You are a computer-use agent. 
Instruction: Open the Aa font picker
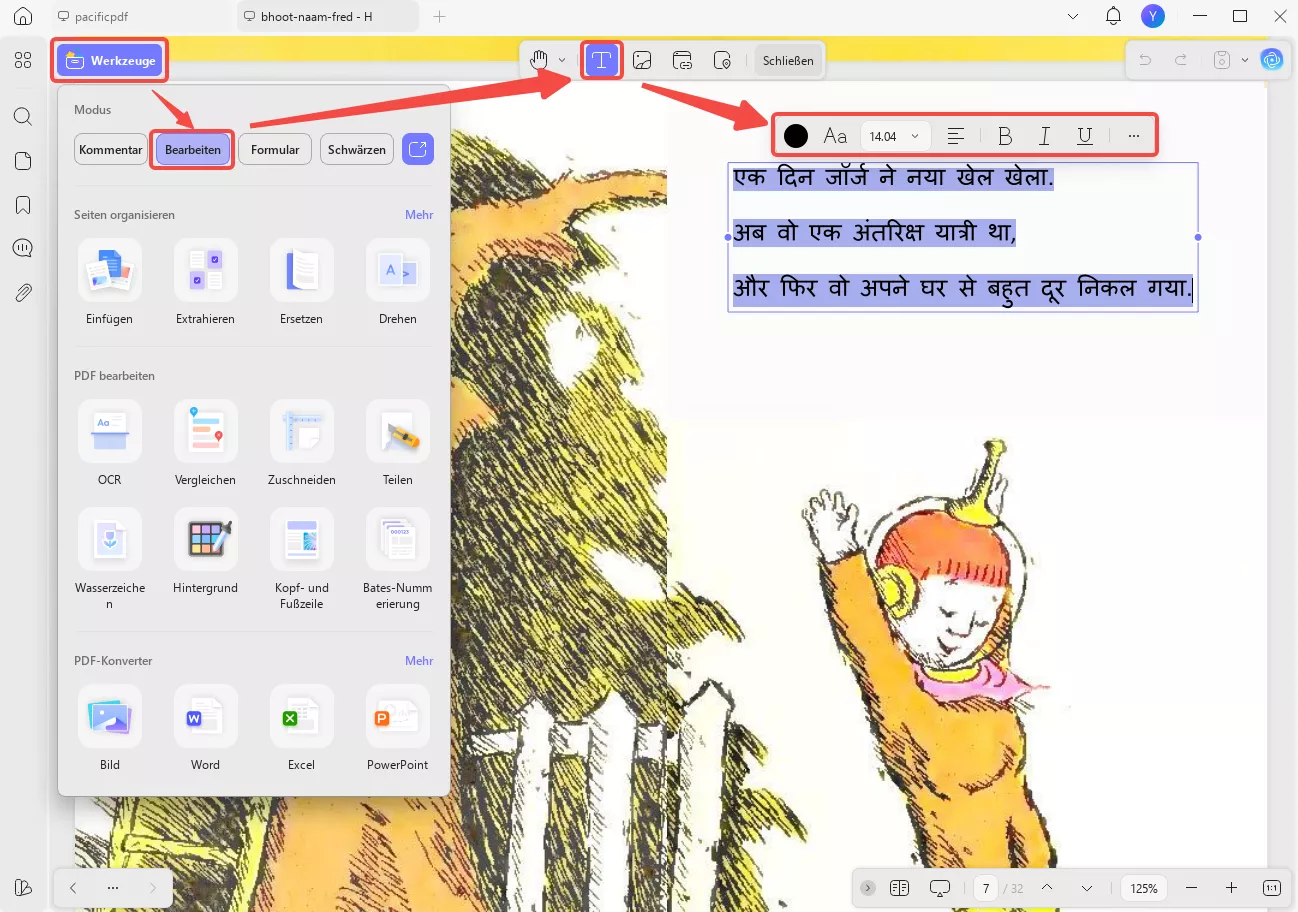(x=835, y=136)
